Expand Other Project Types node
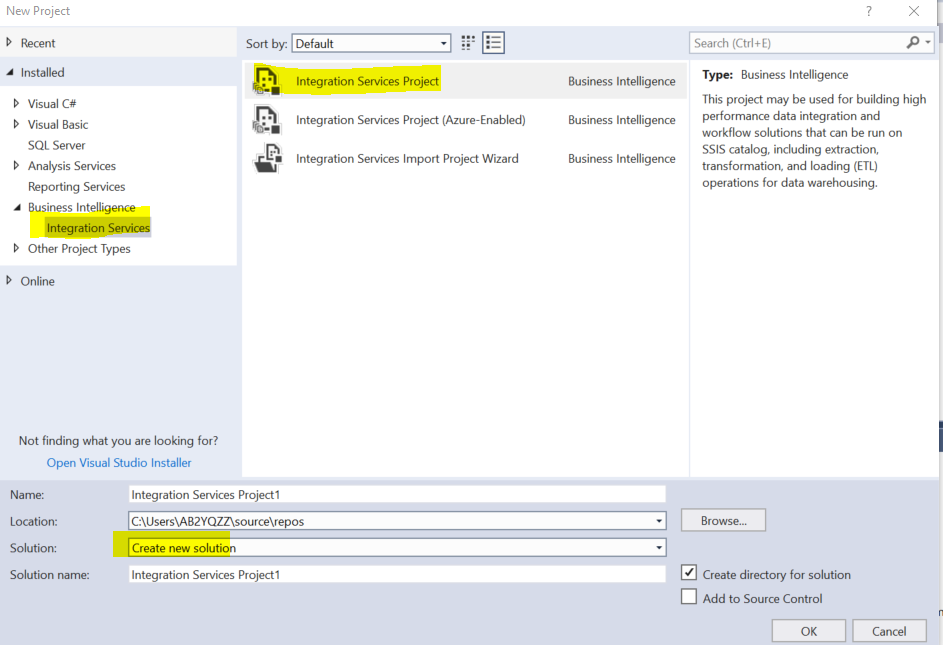The image size is (943, 645). (16, 248)
